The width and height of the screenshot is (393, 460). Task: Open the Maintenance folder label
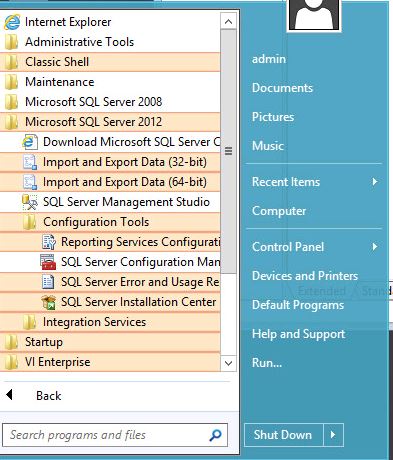point(60,82)
